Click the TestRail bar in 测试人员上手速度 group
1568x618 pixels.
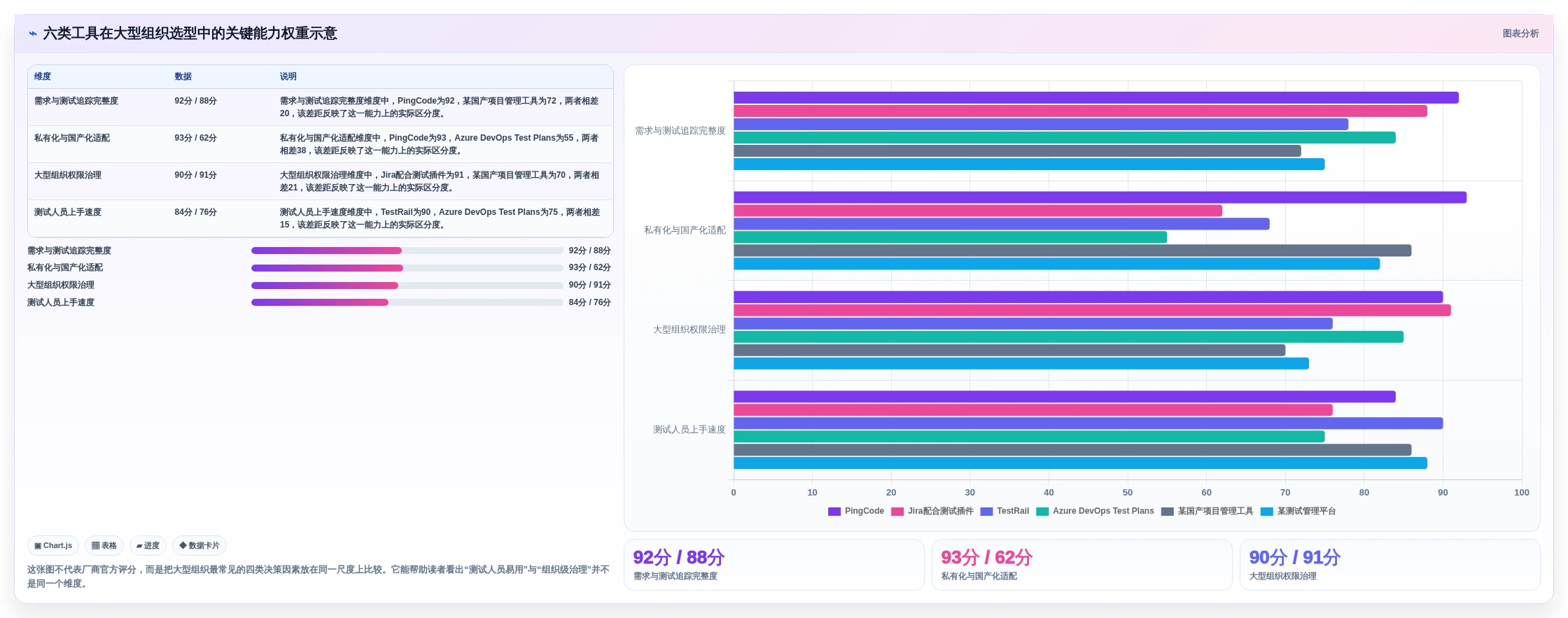point(1088,423)
